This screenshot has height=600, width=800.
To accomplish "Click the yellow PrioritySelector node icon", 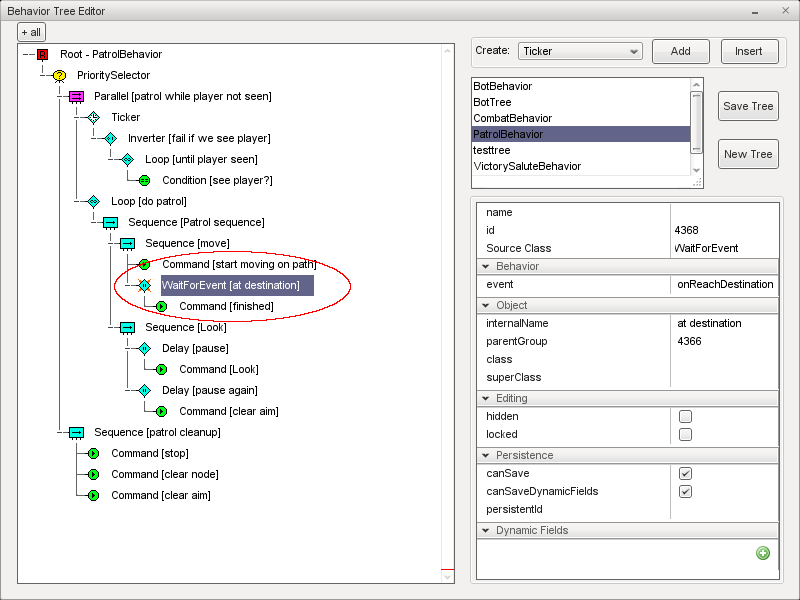I will (59, 76).
